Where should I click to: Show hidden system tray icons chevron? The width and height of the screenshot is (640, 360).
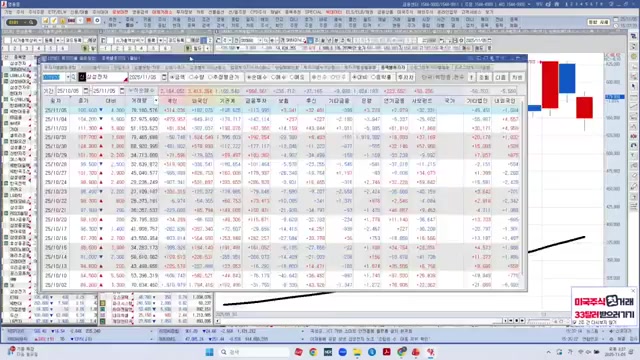[548, 352]
